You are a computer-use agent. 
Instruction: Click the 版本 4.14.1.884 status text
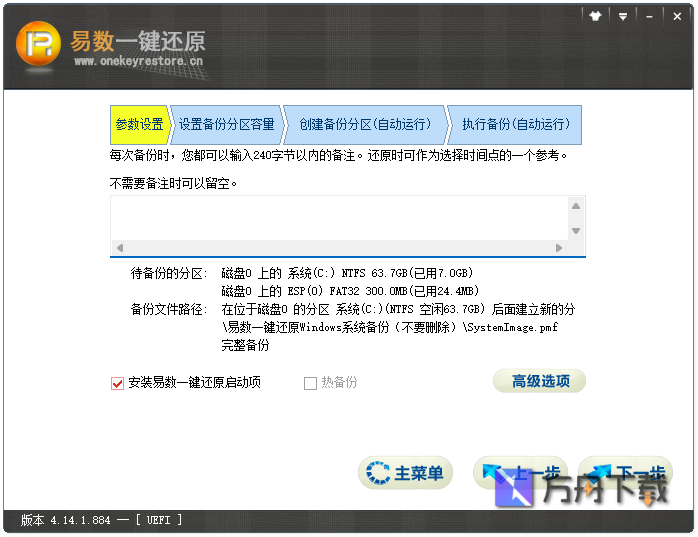(x=65, y=520)
